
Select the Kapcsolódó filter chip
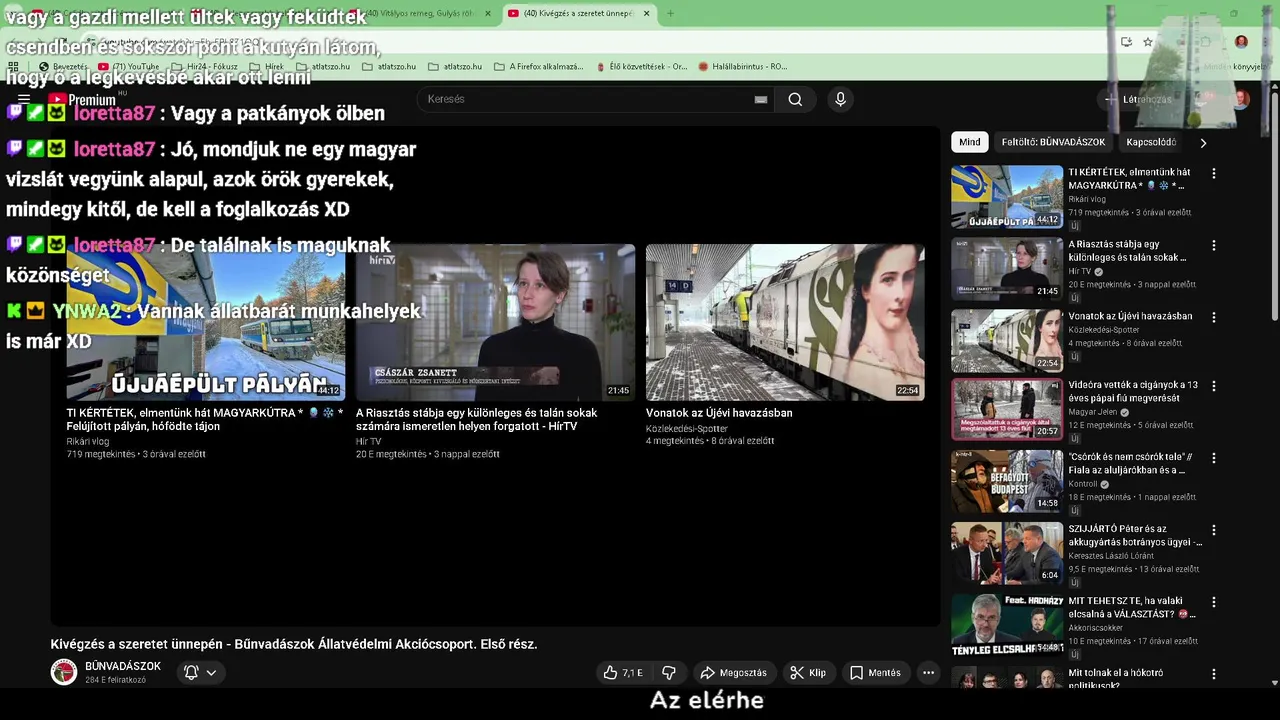point(1151,142)
